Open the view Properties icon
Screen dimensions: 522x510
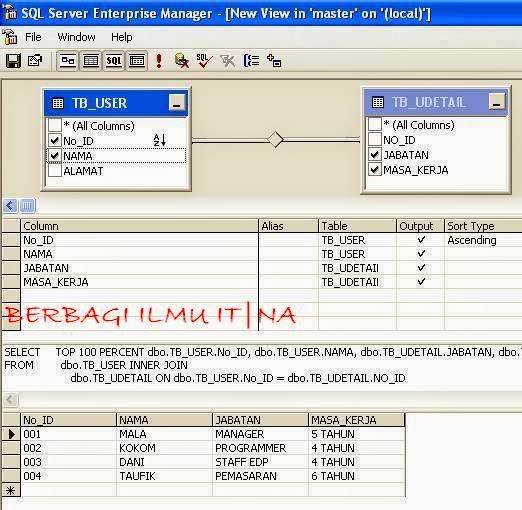coord(35,61)
